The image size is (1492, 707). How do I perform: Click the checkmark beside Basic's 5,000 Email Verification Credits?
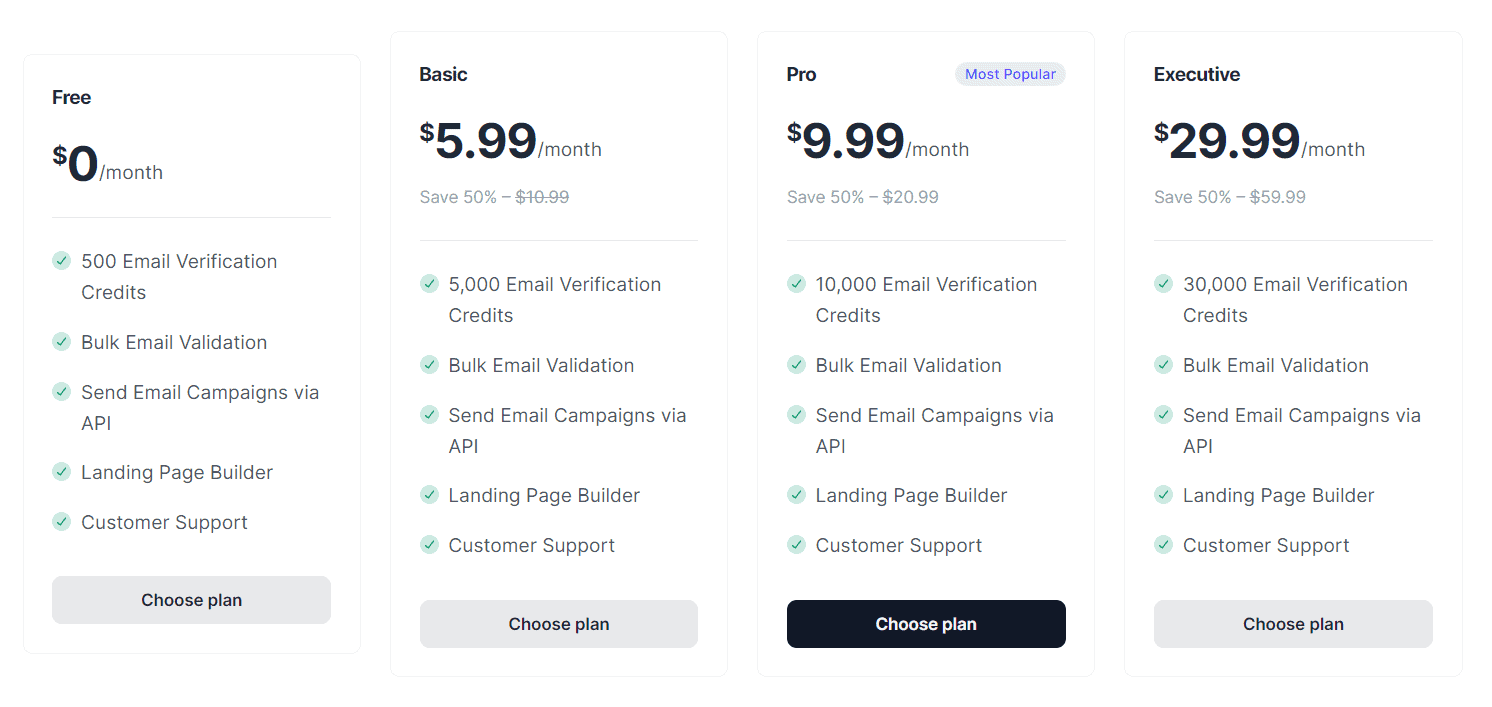click(x=429, y=284)
